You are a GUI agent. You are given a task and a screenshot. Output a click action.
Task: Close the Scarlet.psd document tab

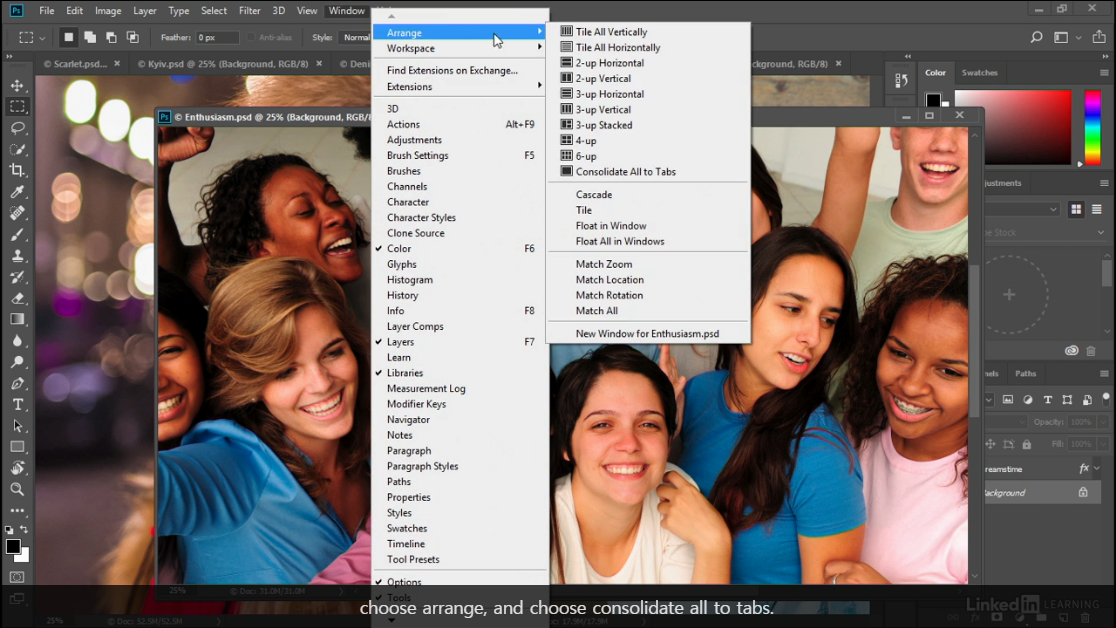(117, 63)
